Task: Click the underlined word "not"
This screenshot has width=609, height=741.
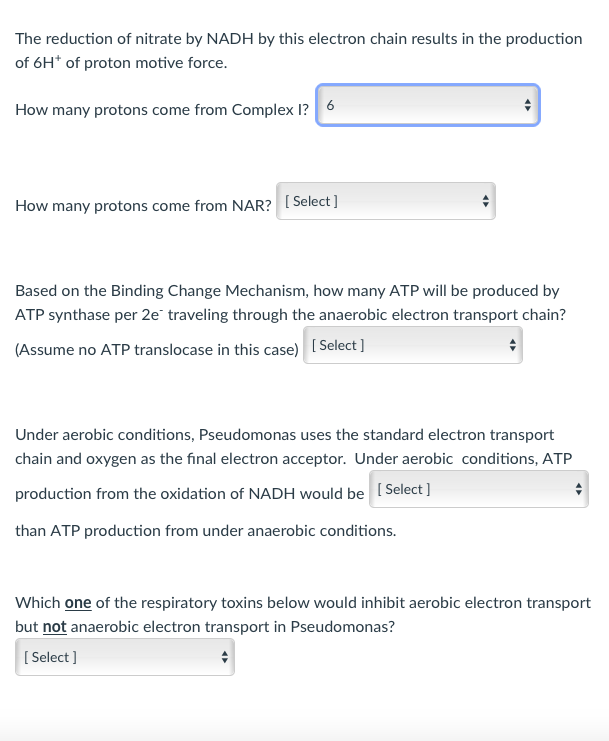Action: pyautogui.click(x=54, y=627)
